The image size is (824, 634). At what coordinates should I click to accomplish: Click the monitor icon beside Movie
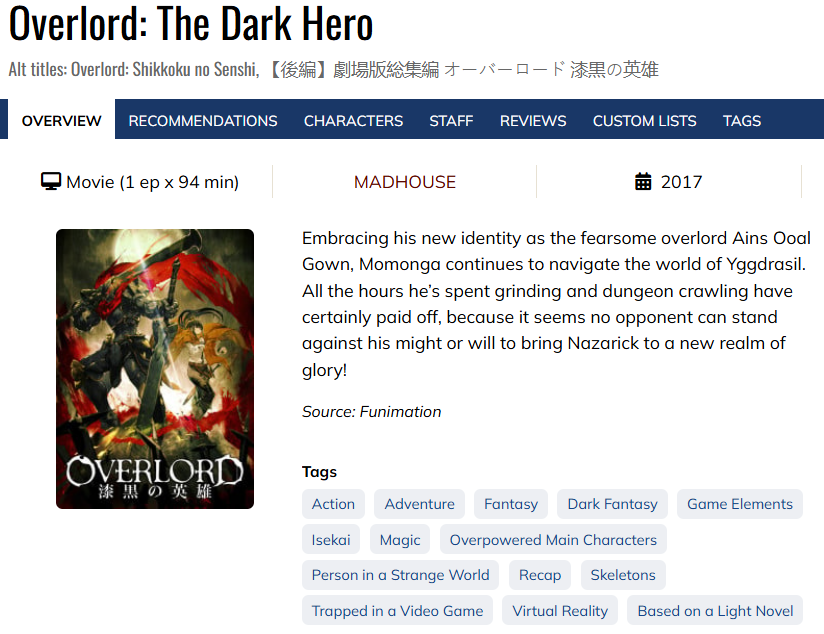(51, 182)
